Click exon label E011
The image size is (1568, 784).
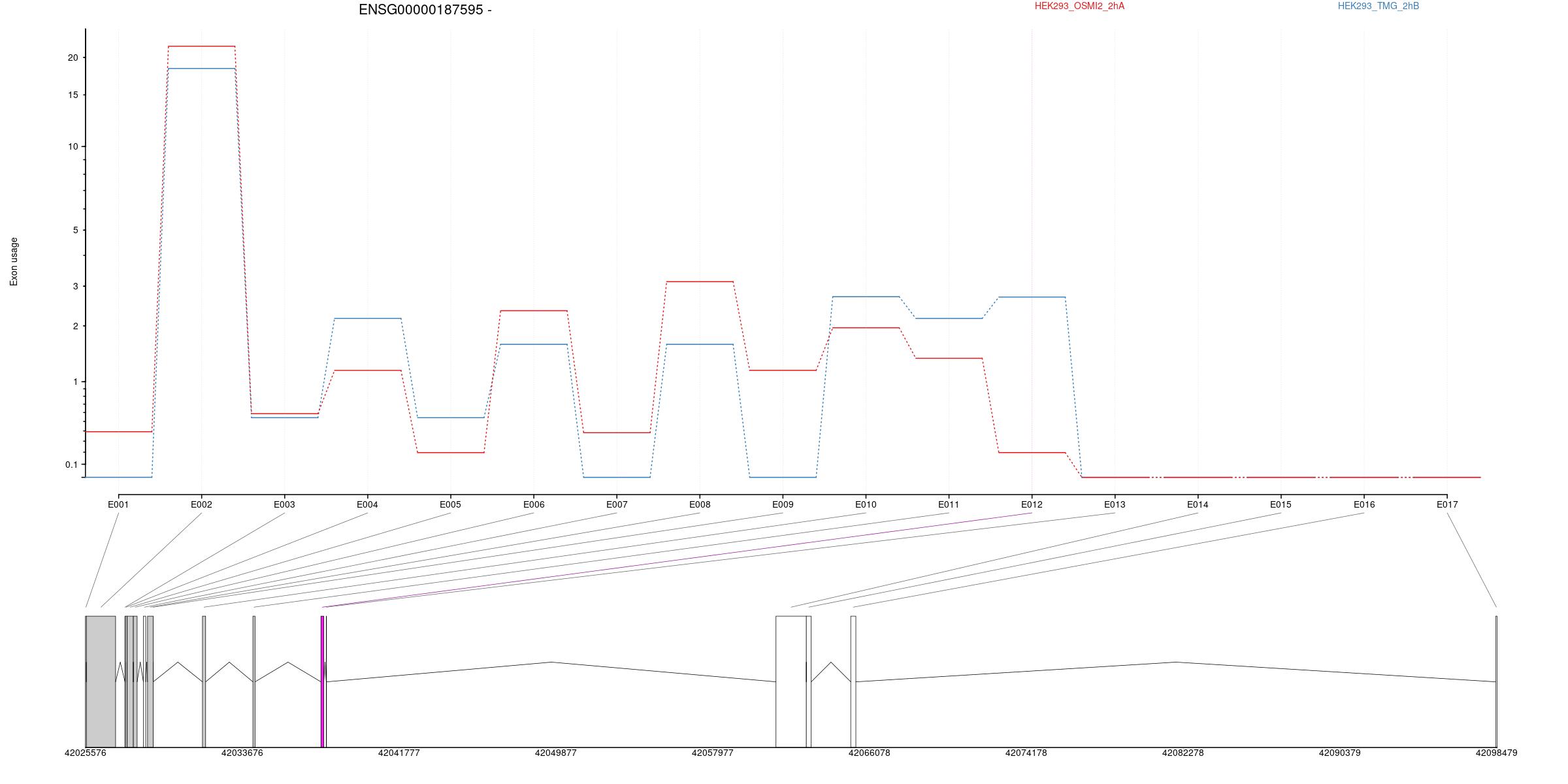coord(949,504)
